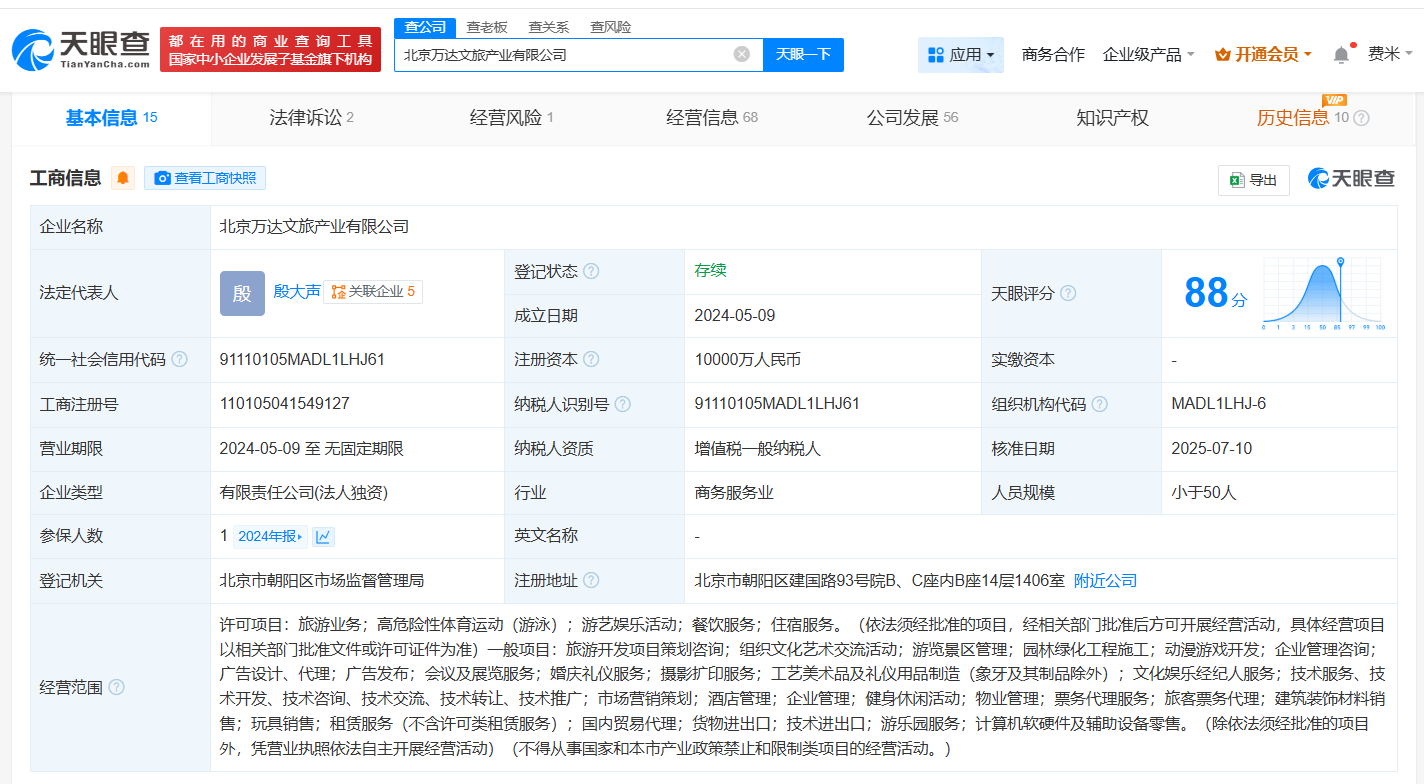Click the company name search field

(x=565, y=55)
